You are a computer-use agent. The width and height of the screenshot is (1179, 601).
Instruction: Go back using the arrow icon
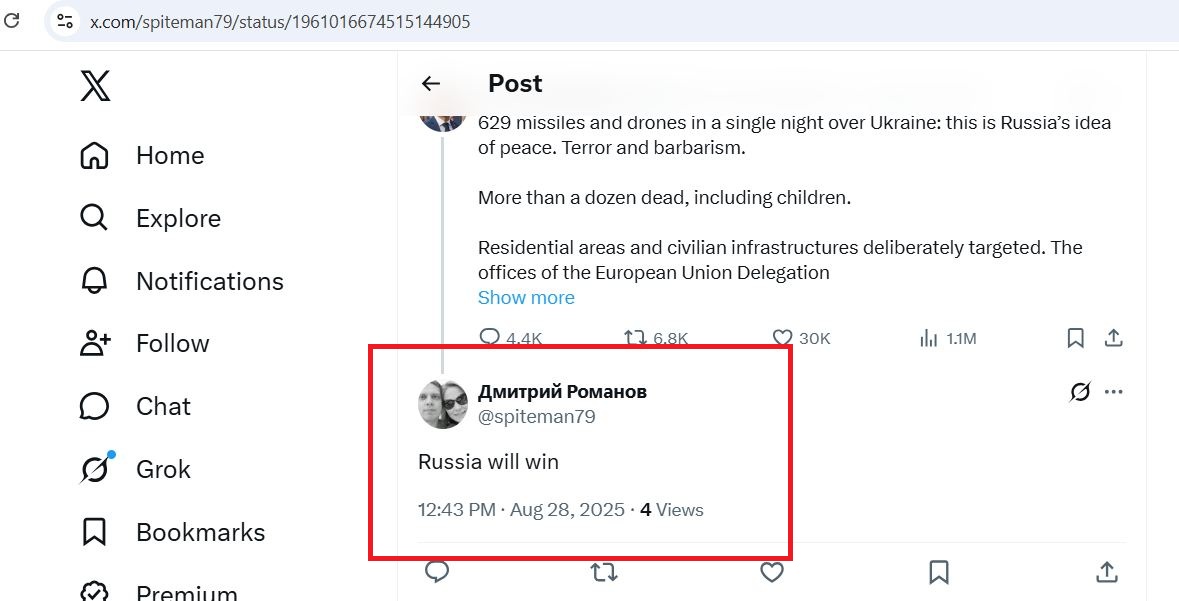[x=431, y=83]
